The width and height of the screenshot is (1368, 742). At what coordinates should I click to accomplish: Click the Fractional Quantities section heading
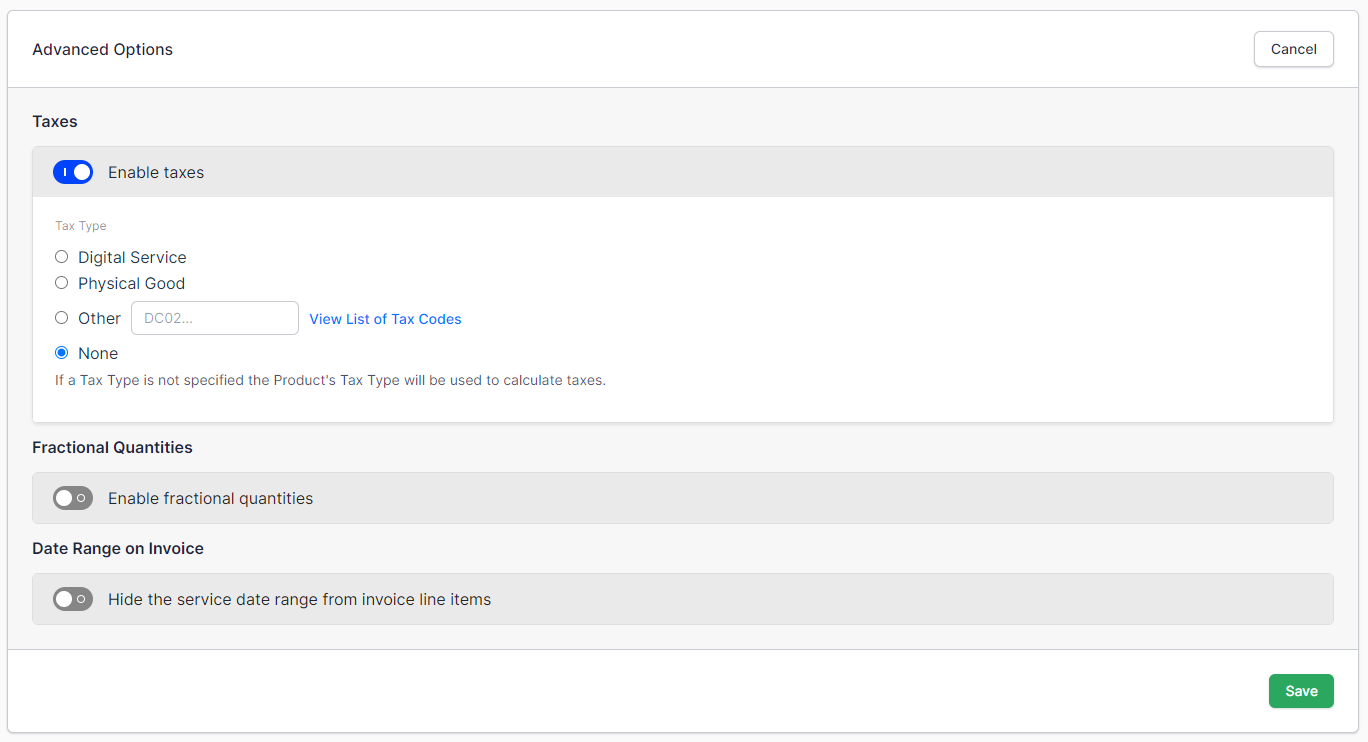[x=112, y=447]
